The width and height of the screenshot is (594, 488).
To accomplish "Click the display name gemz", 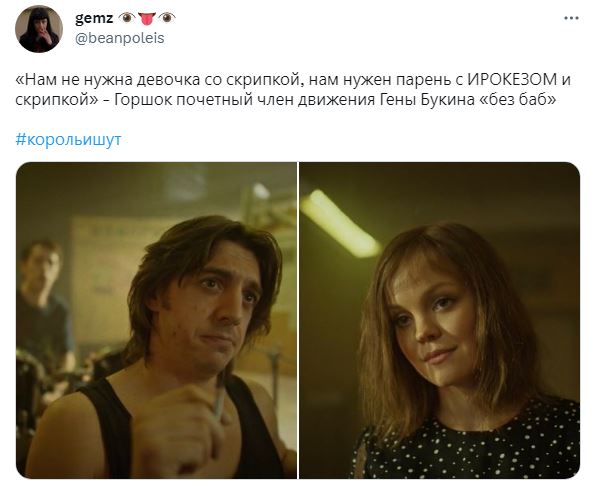I will [x=94, y=18].
